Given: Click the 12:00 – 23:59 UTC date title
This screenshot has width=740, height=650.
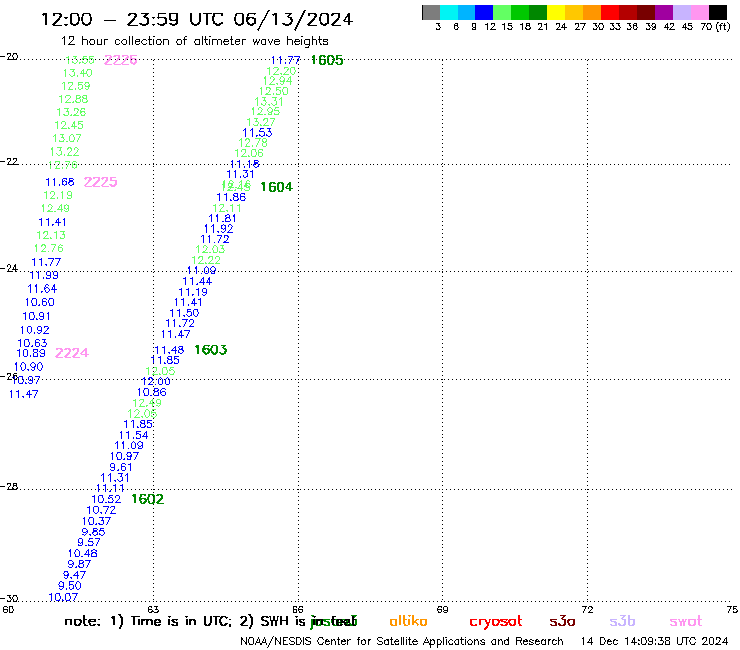Looking at the screenshot, I should (197, 20).
